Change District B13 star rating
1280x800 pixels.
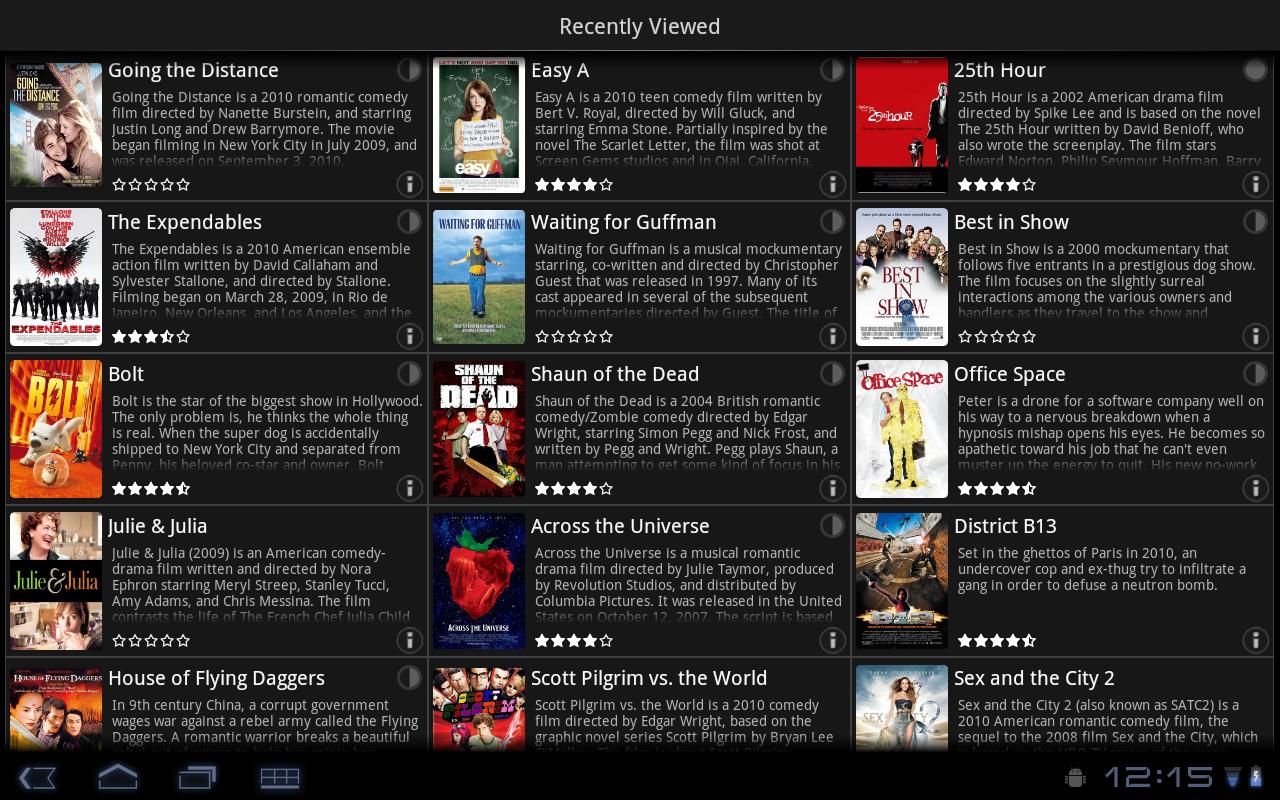[997, 640]
